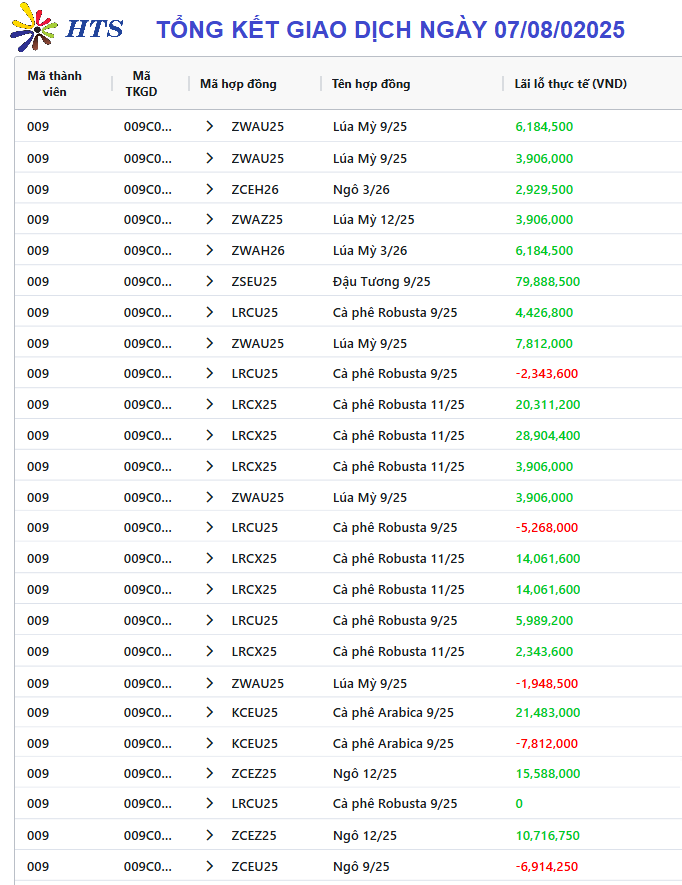Click the Đậu Tương 9/25 contract name
Image resolution: width=682 pixels, height=885 pixels.
(382, 282)
